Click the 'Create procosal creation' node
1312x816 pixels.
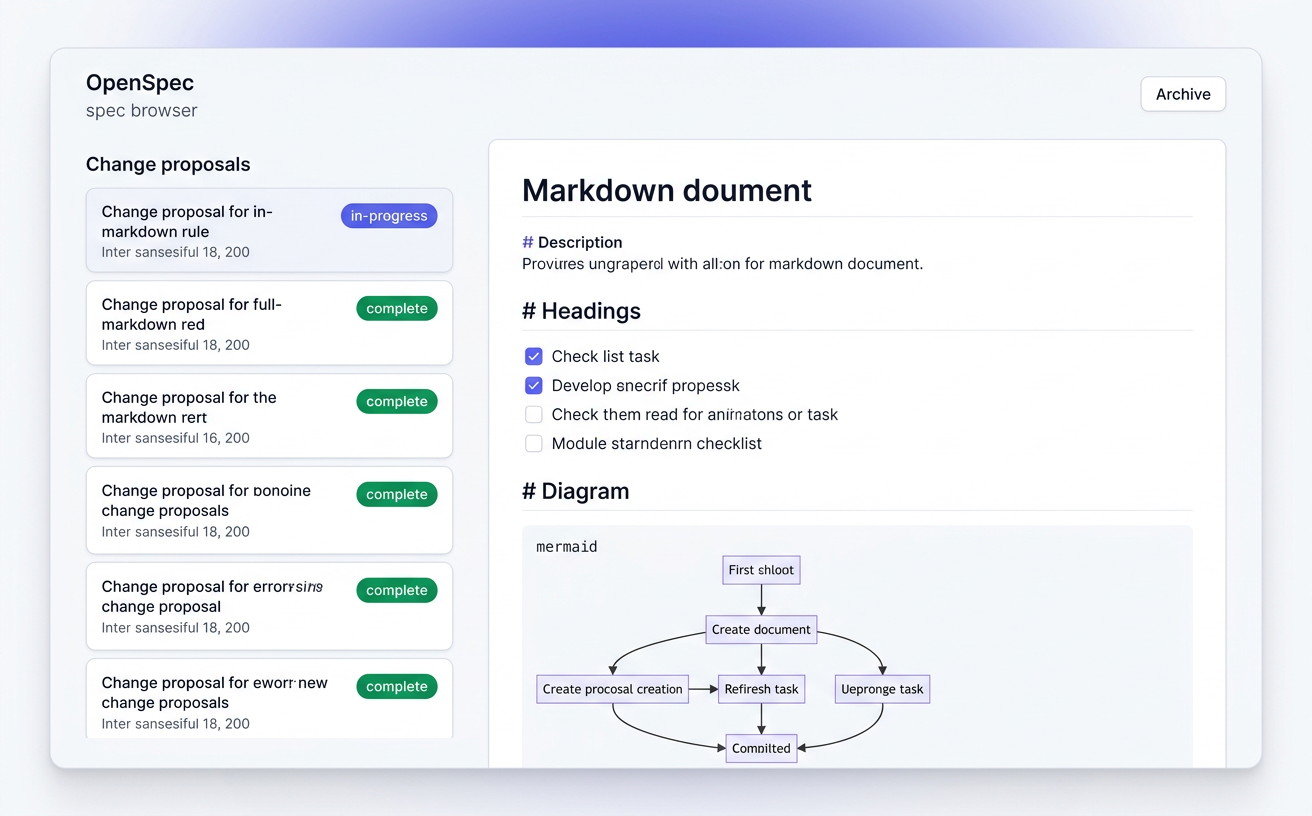(x=612, y=689)
